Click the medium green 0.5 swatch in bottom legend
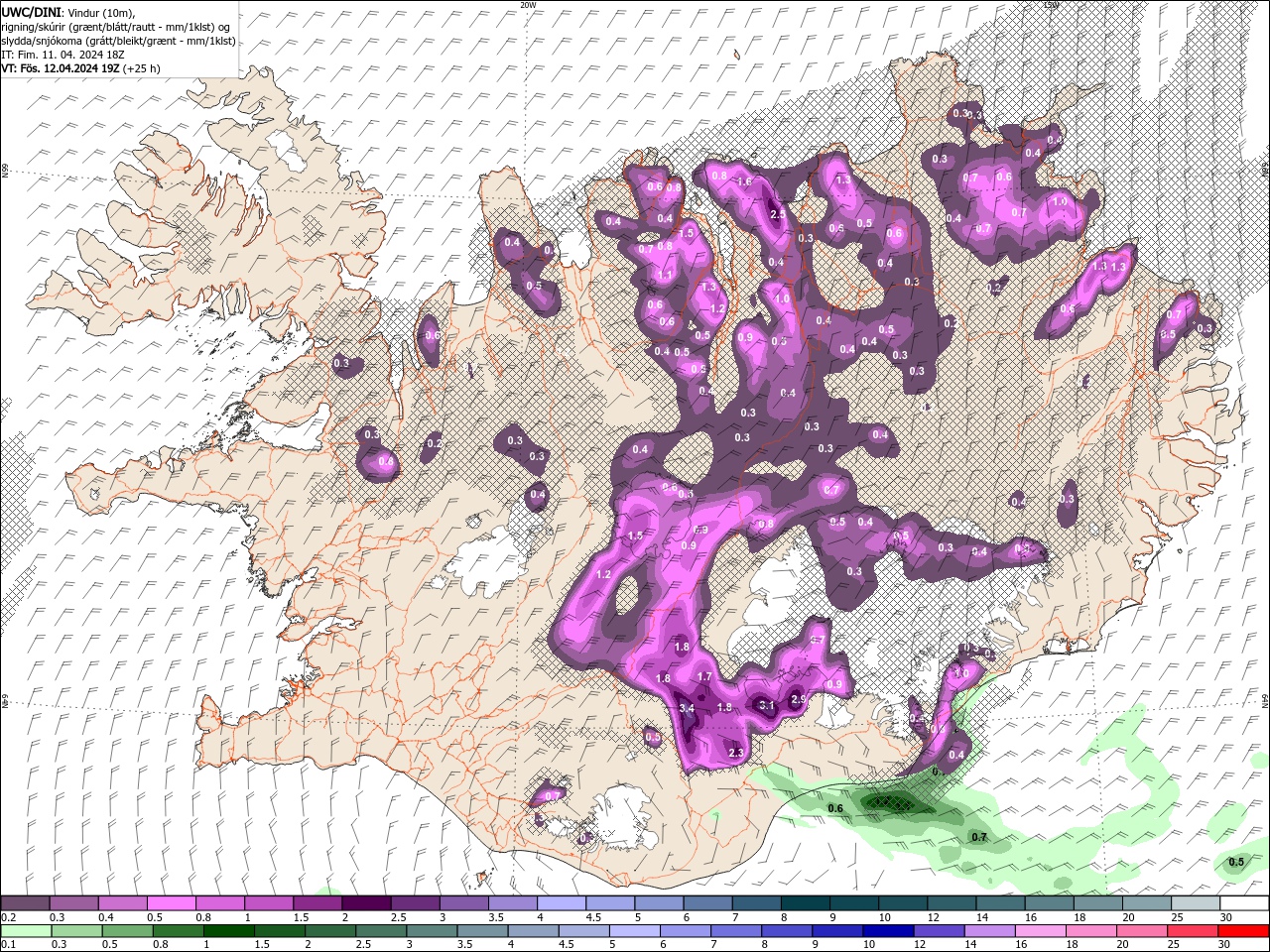The height and width of the screenshot is (952, 1270). [126, 931]
